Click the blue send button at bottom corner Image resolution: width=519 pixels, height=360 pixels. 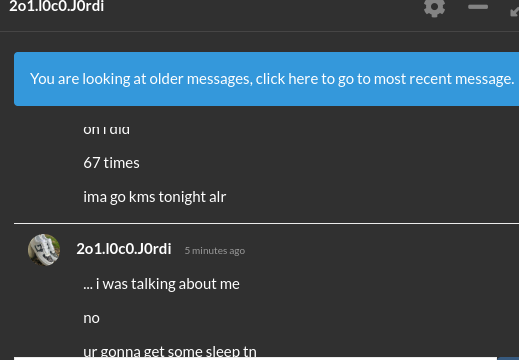508,358
